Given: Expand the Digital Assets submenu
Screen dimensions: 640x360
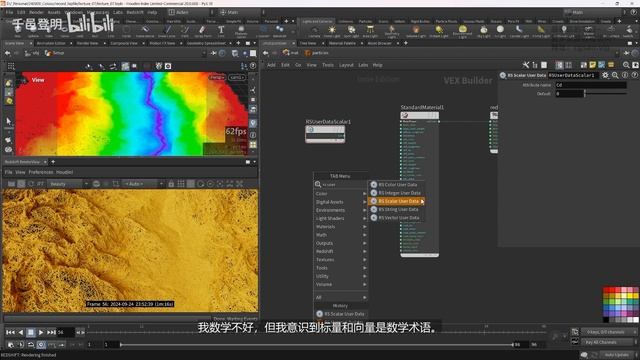Looking at the screenshot, I should click(x=341, y=202).
